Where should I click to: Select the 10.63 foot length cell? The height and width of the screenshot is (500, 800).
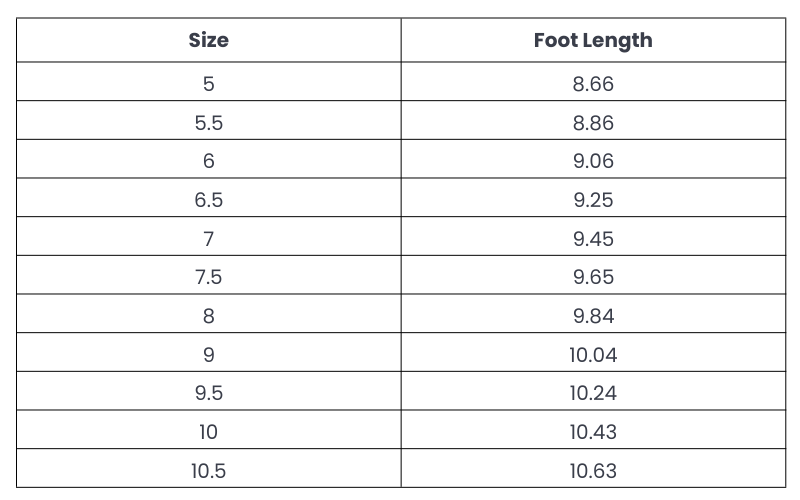[x=593, y=471]
